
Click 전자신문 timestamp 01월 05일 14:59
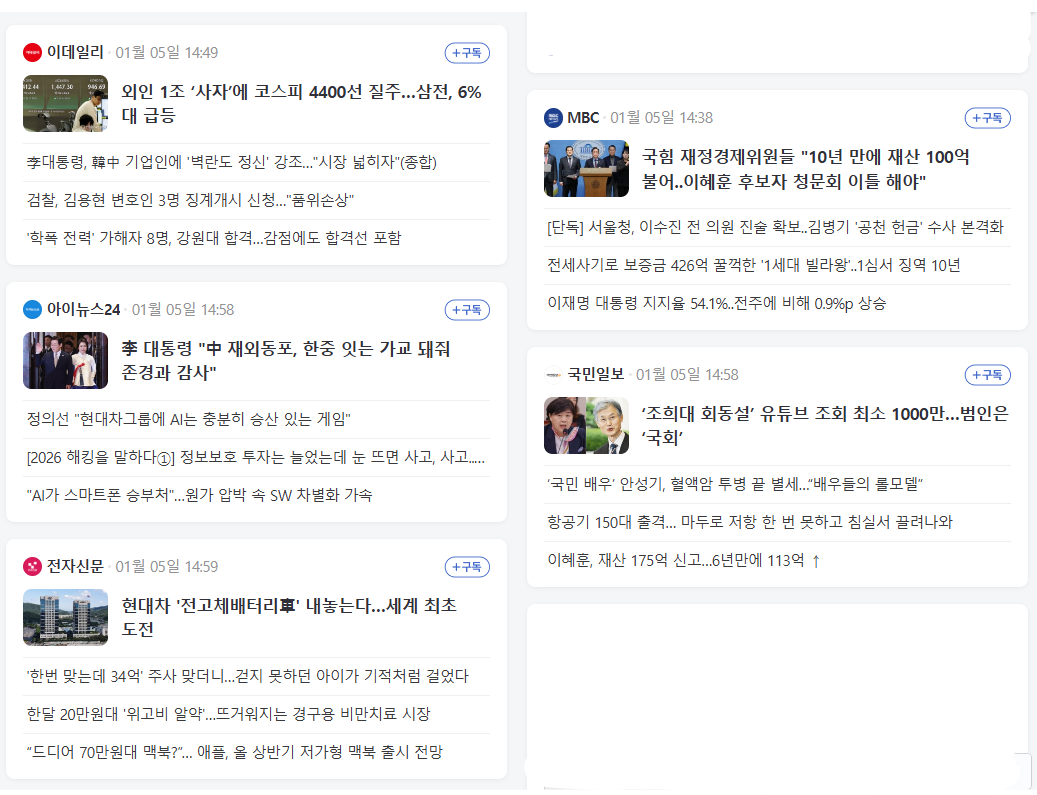click(x=167, y=567)
